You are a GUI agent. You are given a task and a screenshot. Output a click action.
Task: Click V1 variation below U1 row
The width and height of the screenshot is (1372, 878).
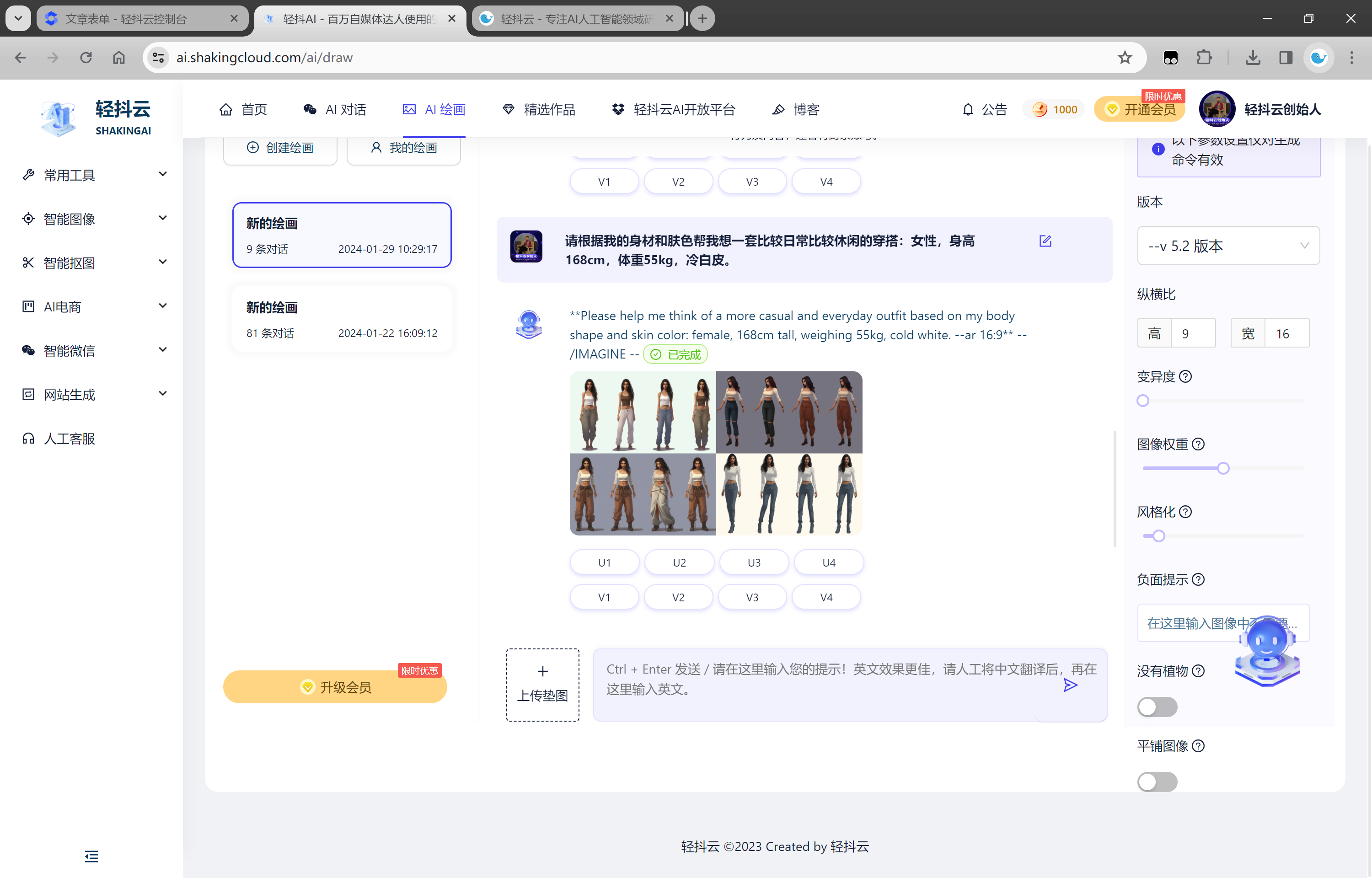(x=604, y=597)
